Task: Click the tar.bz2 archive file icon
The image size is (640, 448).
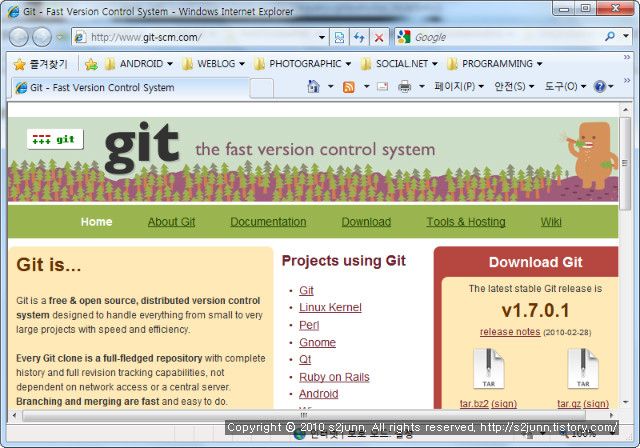Action: (489, 368)
